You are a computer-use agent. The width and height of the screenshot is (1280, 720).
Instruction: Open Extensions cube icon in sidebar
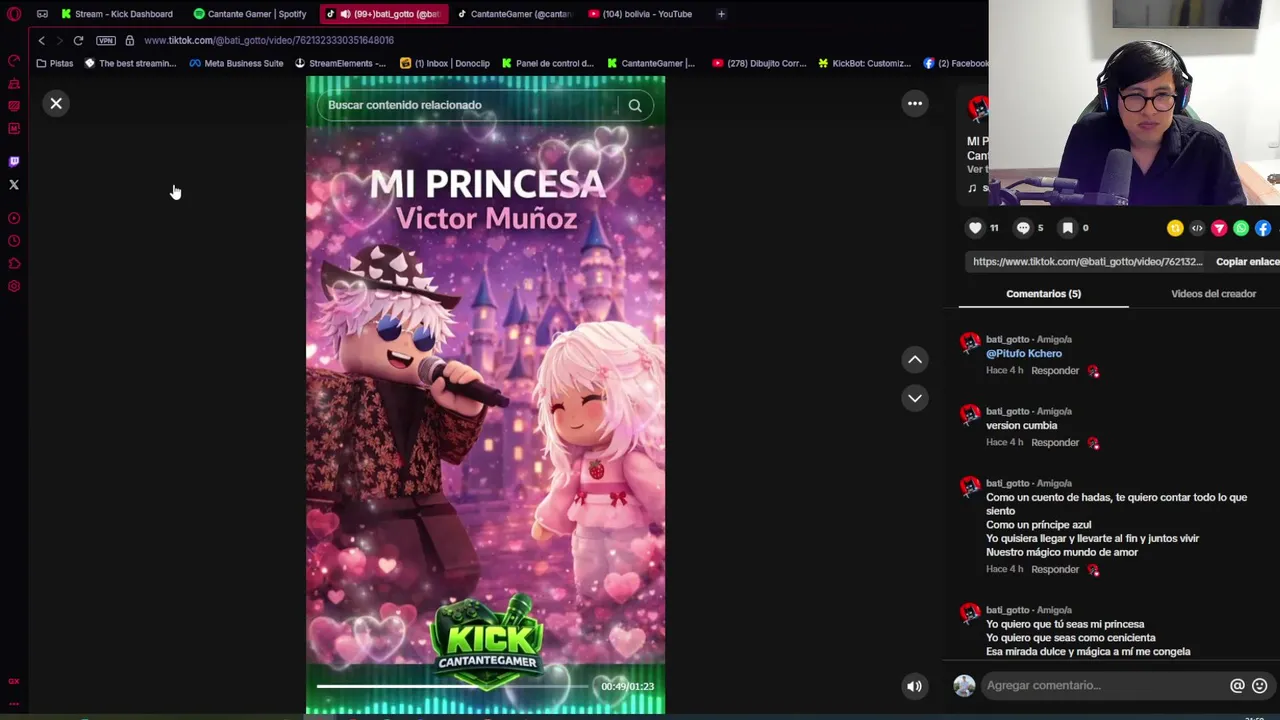[x=14, y=264]
